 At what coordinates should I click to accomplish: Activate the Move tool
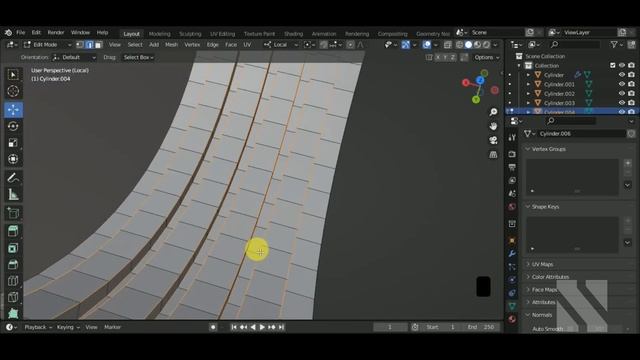(13, 110)
